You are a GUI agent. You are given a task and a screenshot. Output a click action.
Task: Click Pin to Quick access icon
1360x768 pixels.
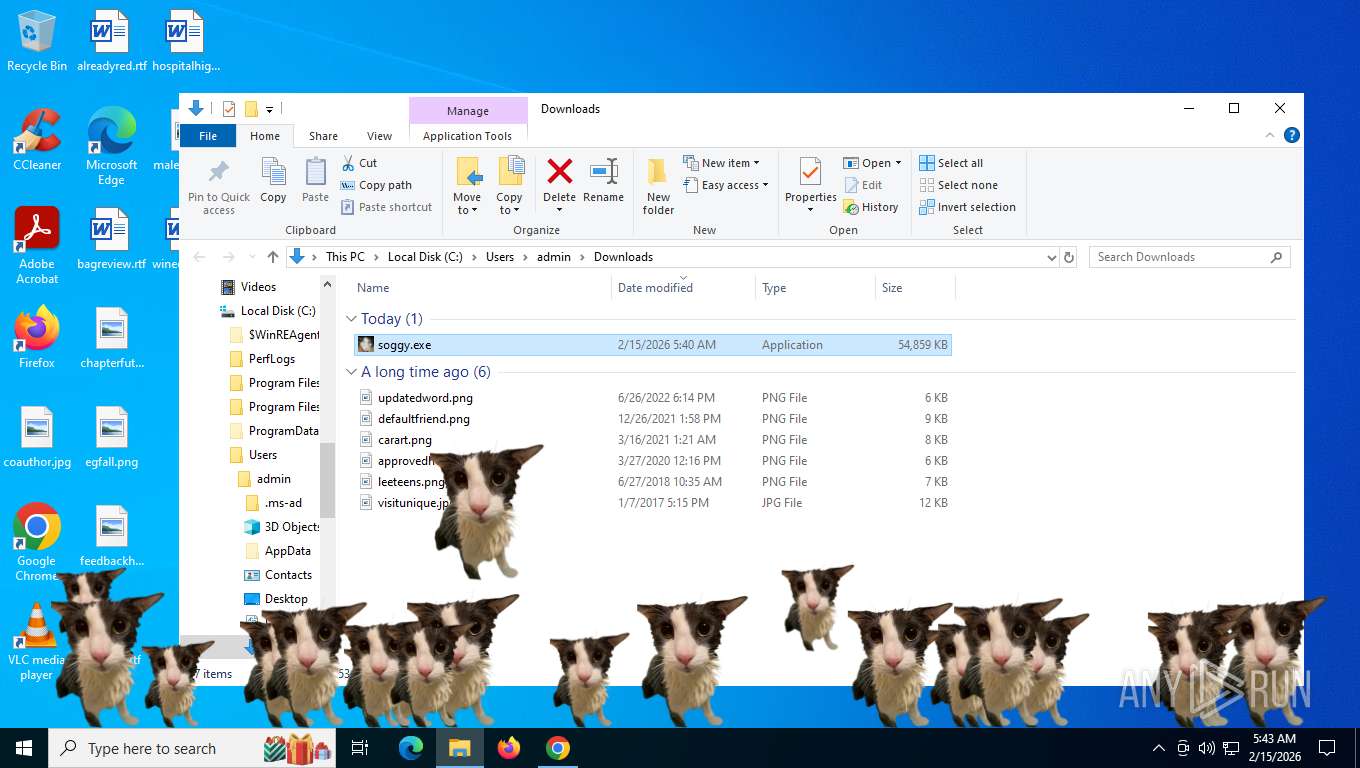tap(218, 186)
